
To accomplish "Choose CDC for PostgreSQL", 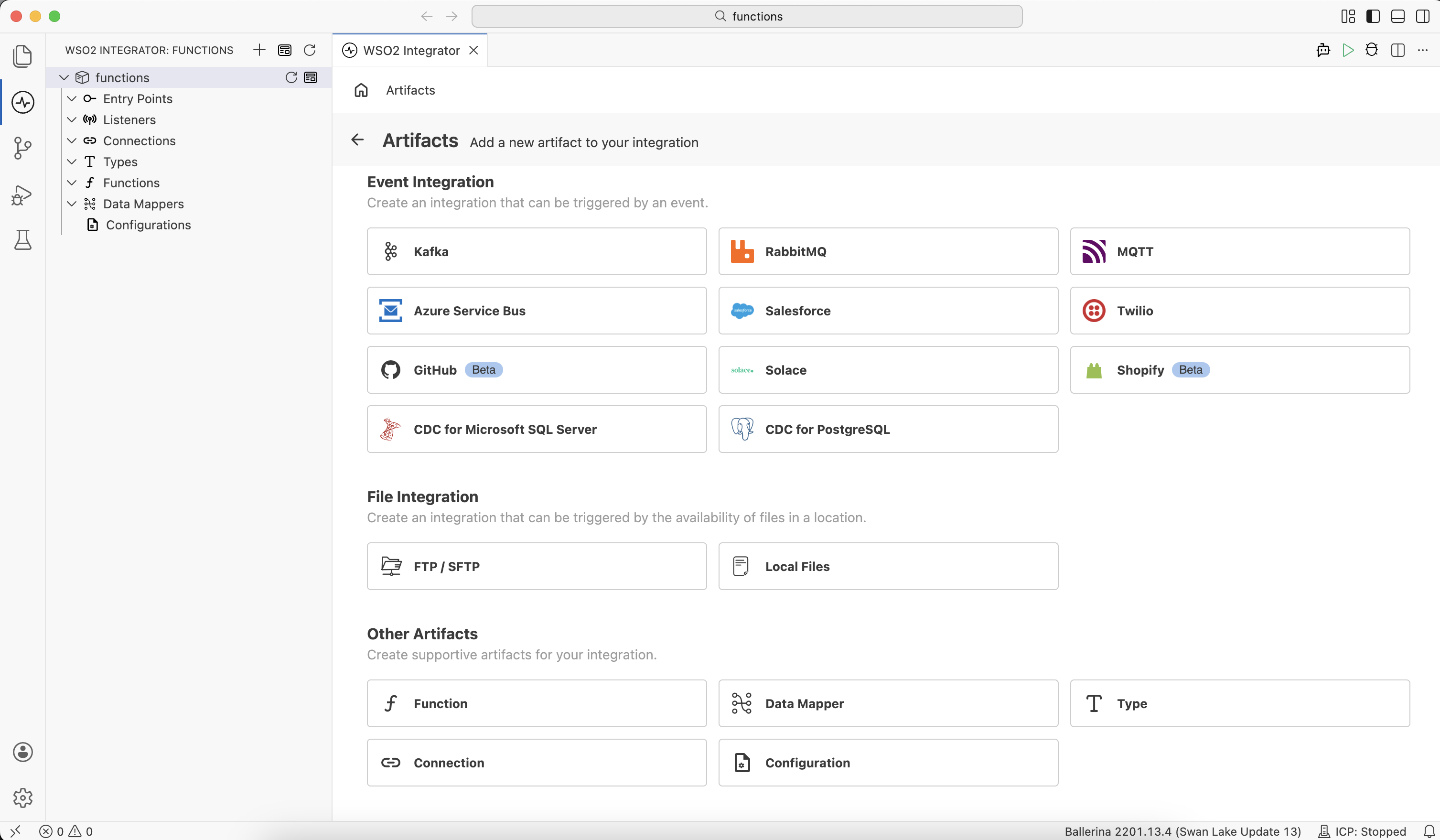I will (888, 429).
